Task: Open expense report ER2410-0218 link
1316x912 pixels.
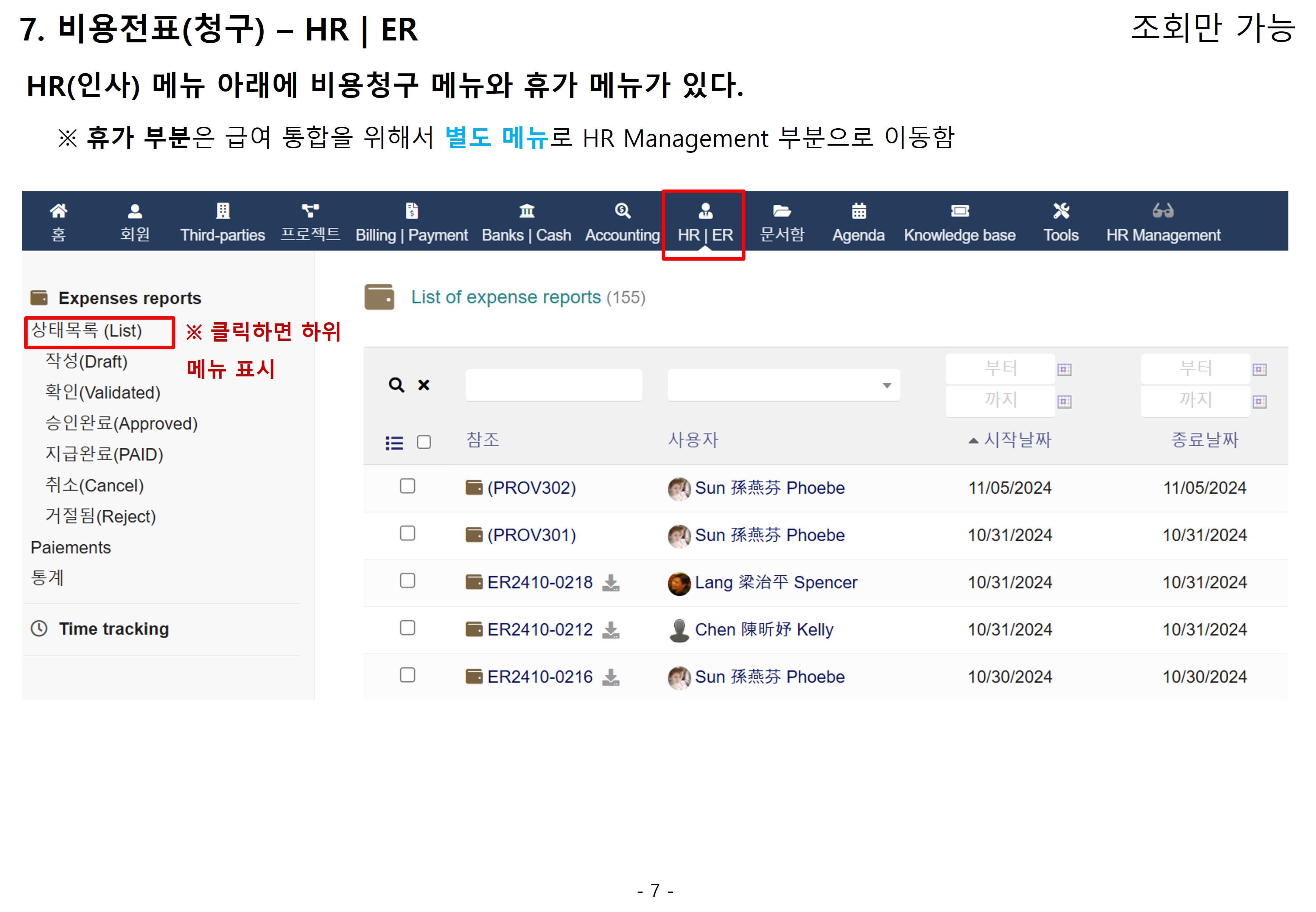Action: (540, 582)
